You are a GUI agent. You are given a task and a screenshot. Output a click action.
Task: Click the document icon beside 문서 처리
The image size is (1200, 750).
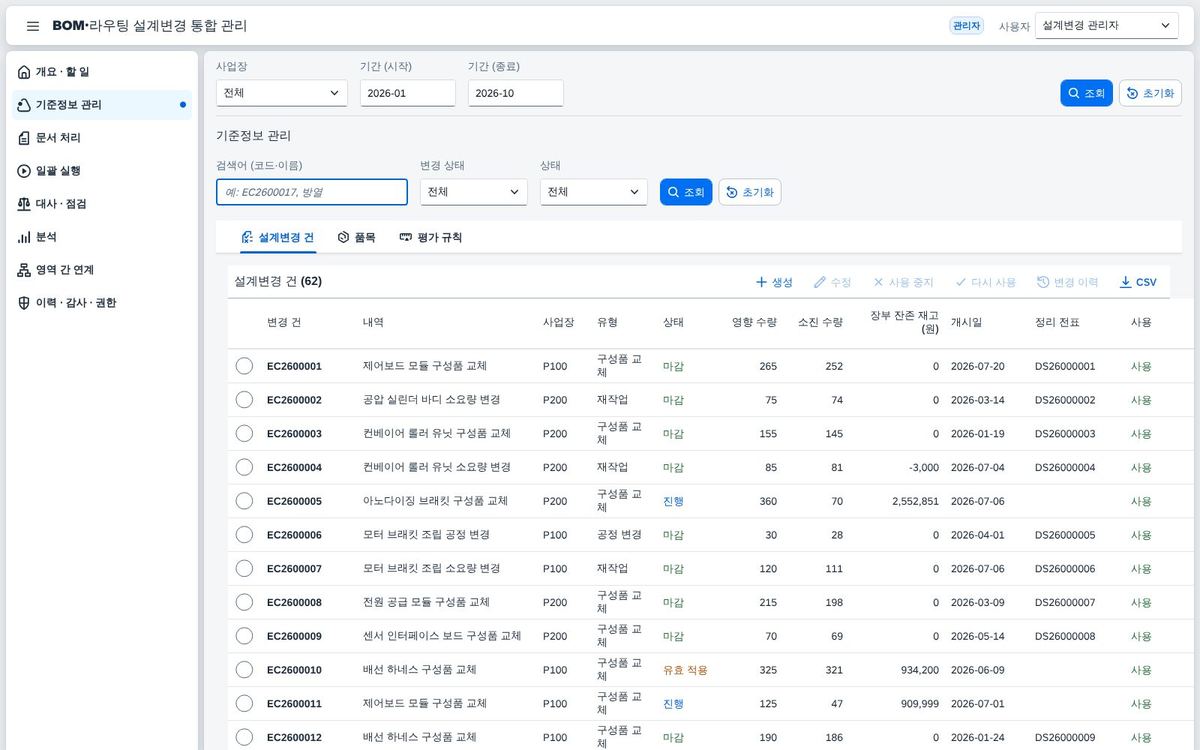pyautogui.click(x=24, y=138)
